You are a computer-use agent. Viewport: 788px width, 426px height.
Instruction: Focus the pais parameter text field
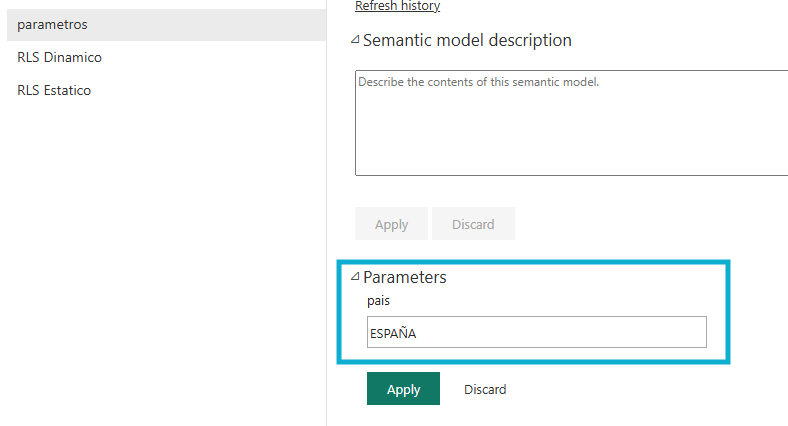[x=536, y=333]
